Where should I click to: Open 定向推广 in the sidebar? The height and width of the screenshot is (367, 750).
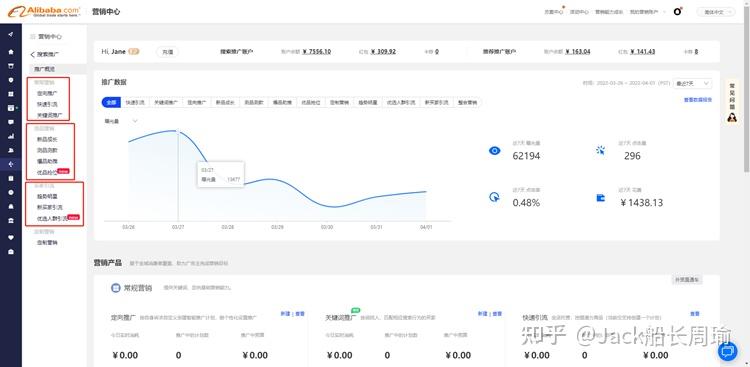(x=47, y=93)
